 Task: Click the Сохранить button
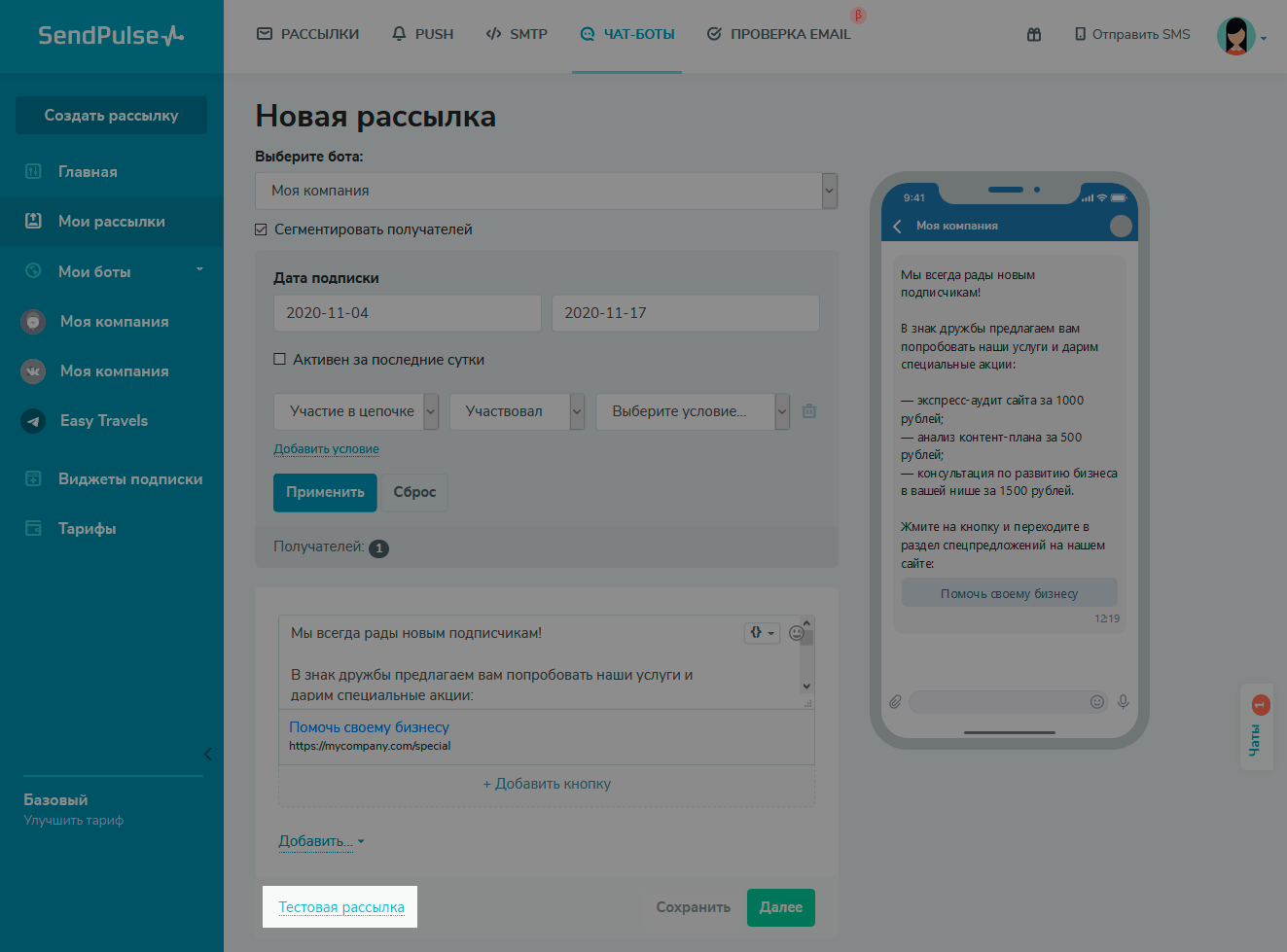pyautogui.click(x=693, y=907)
